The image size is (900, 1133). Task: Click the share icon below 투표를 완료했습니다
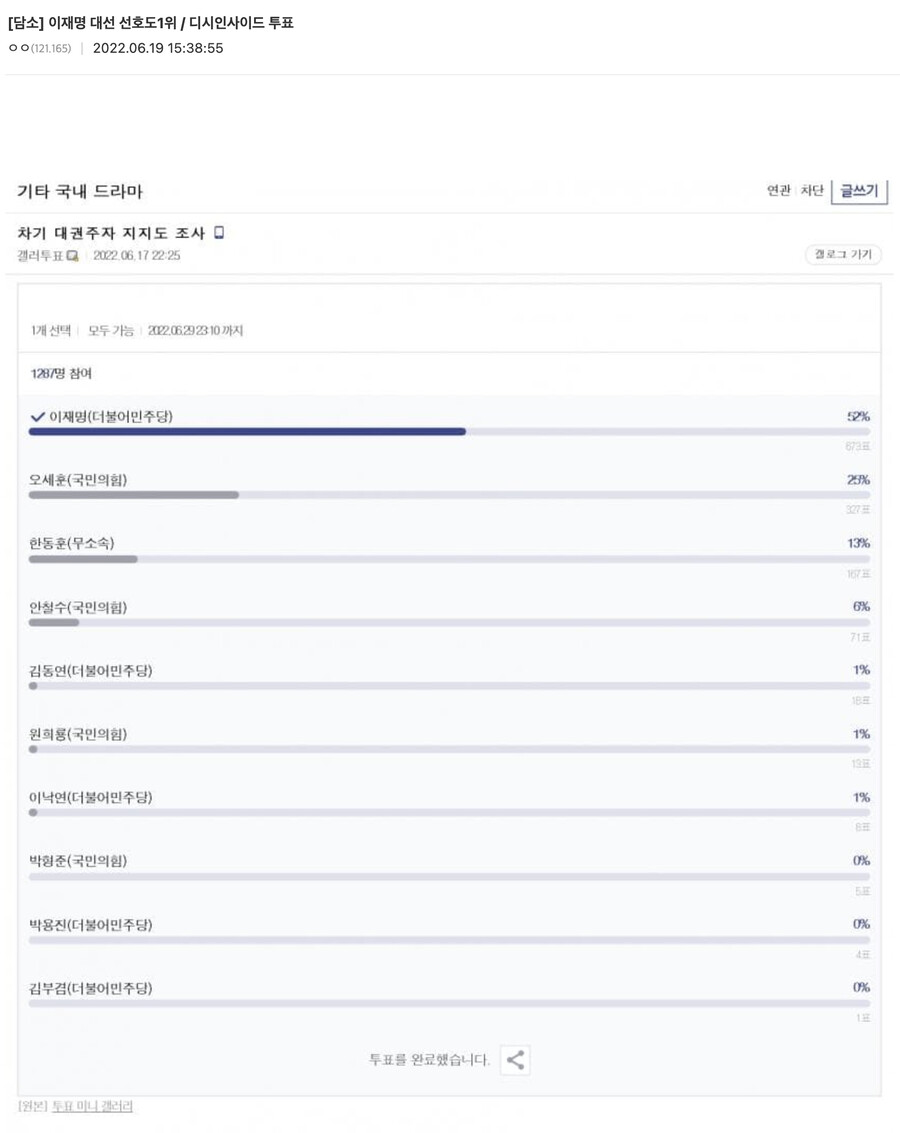pyautogui.click(x=514, y=1060)
